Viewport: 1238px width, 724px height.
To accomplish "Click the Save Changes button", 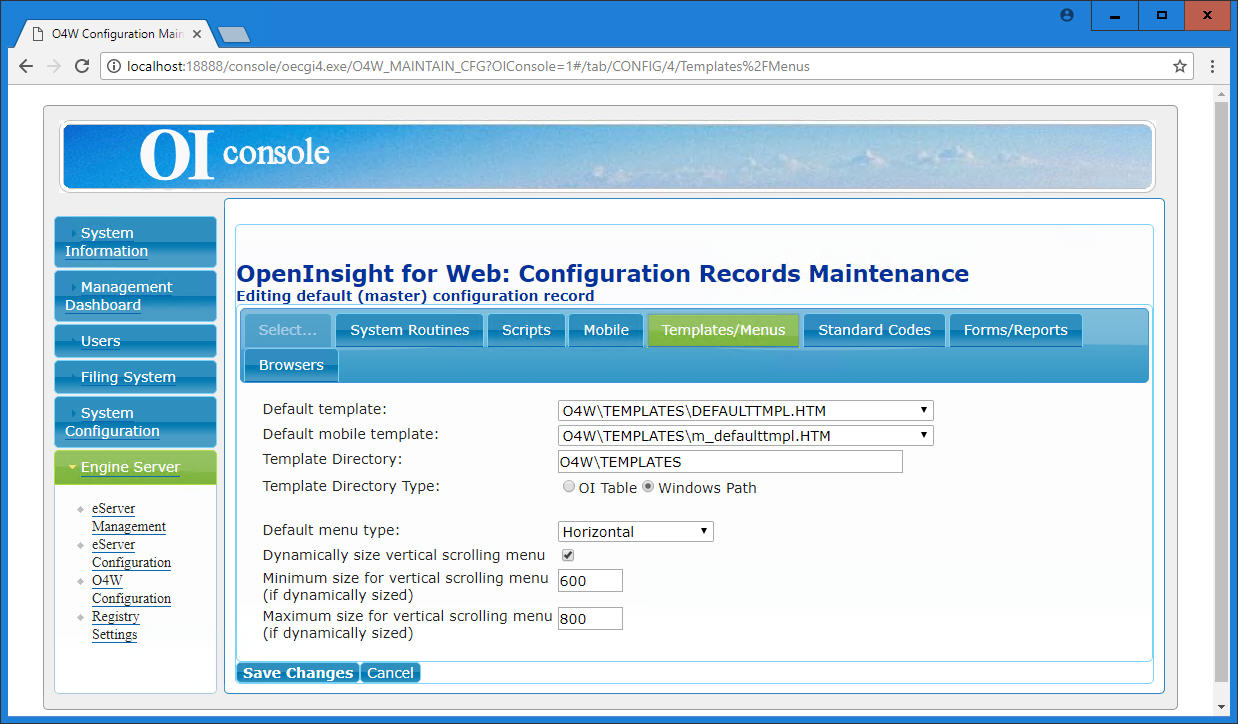I will click(x=298, y=673).
